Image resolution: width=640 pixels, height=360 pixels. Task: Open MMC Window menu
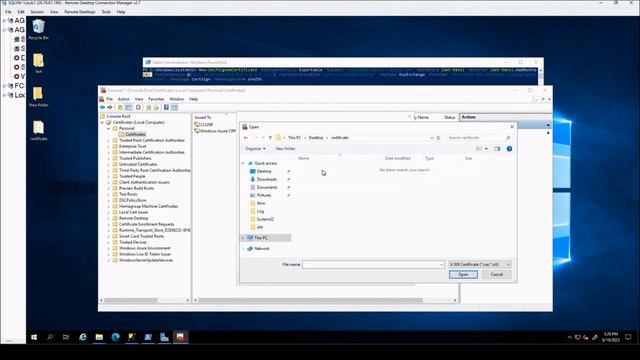pyautogui.click(x=176, y=99)
